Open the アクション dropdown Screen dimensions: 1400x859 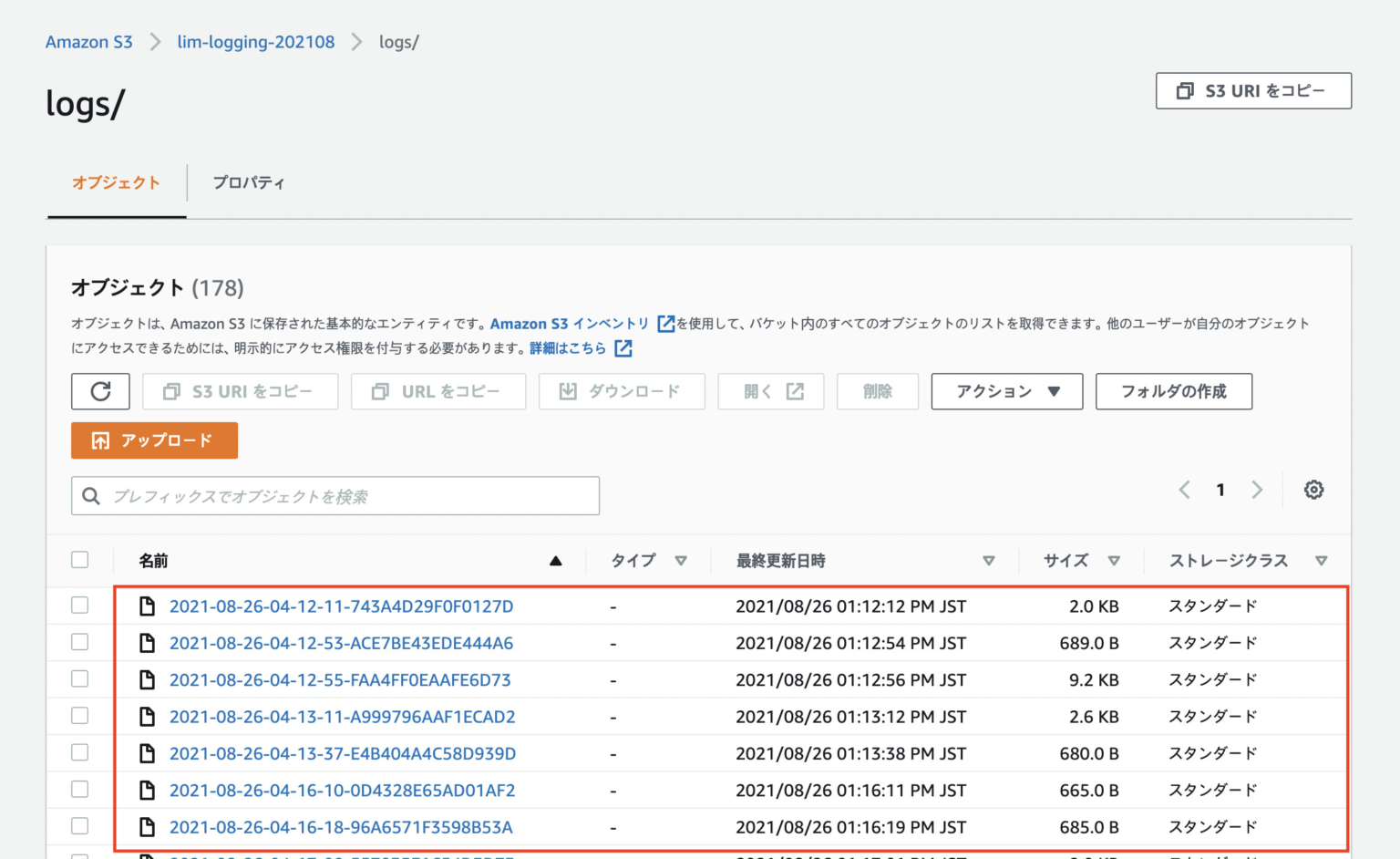pos(1006,391)
